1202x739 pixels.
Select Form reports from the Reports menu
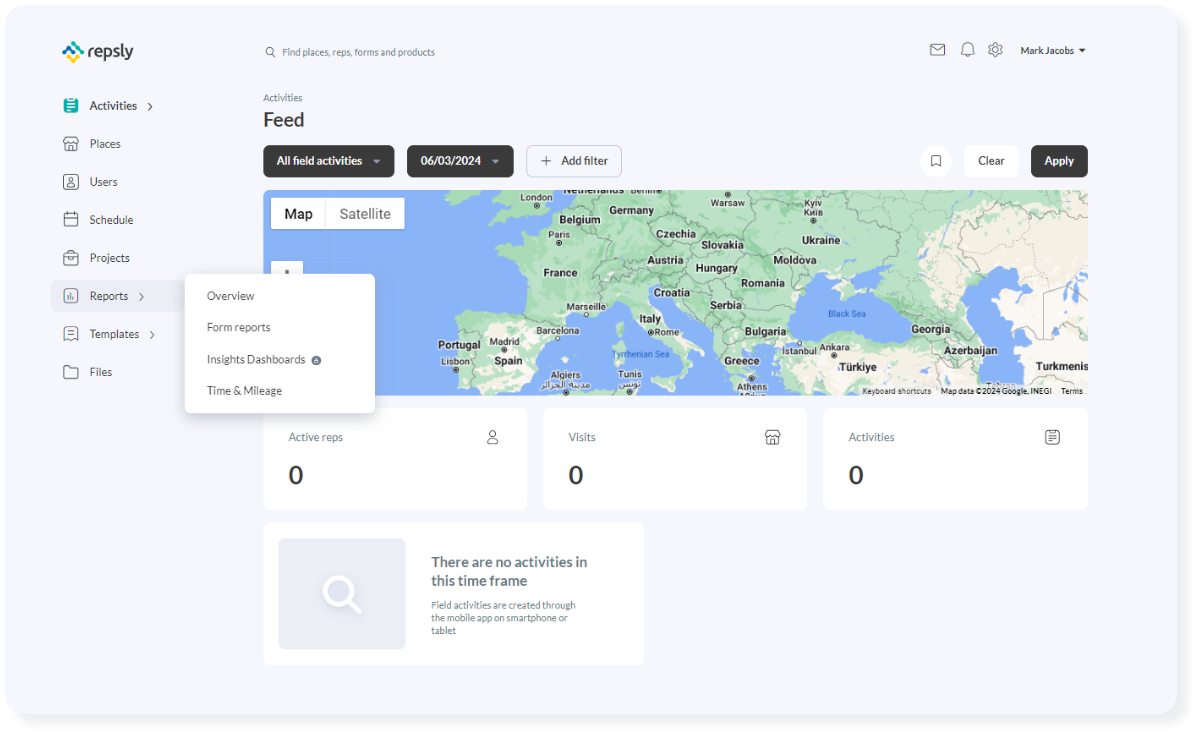pyautogui.click(x=237, y=327)
